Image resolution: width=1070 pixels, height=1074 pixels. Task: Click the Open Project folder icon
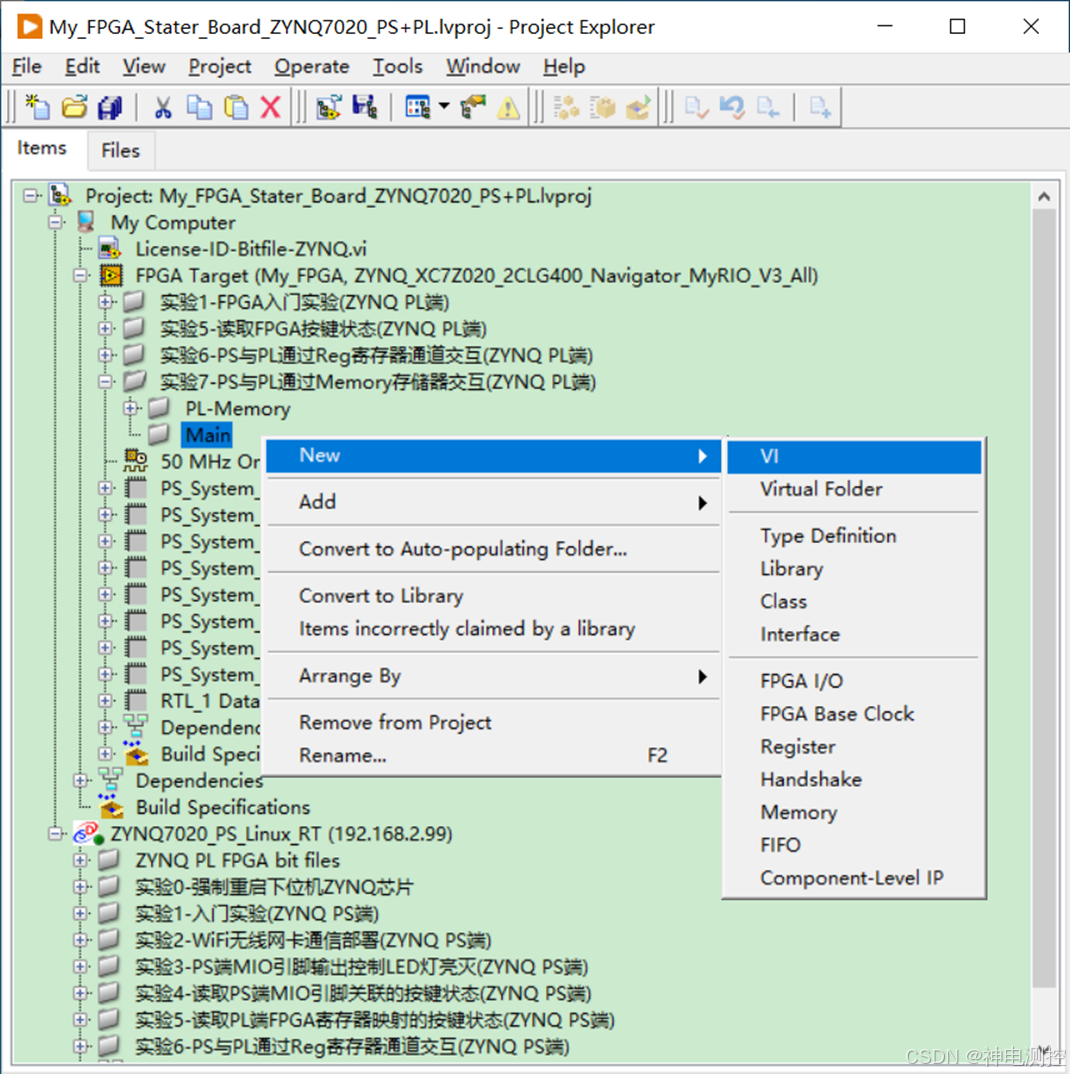coord(74,107)
